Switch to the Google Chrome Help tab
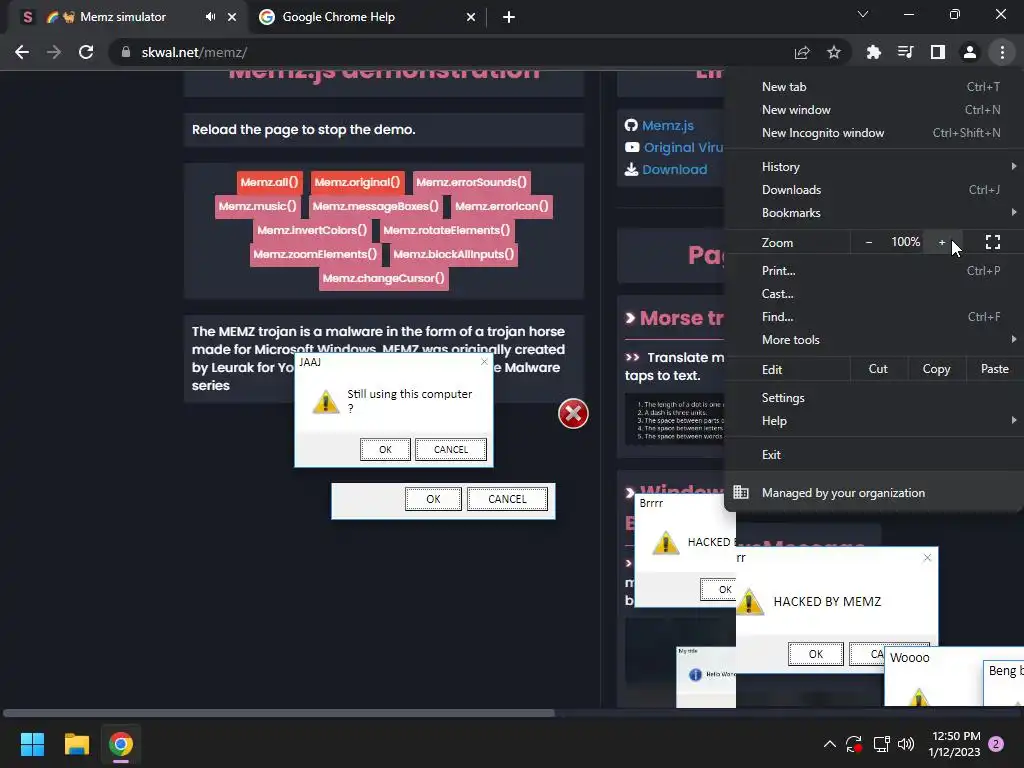Viewport: 1024px width, 768px height. point(368,17)
